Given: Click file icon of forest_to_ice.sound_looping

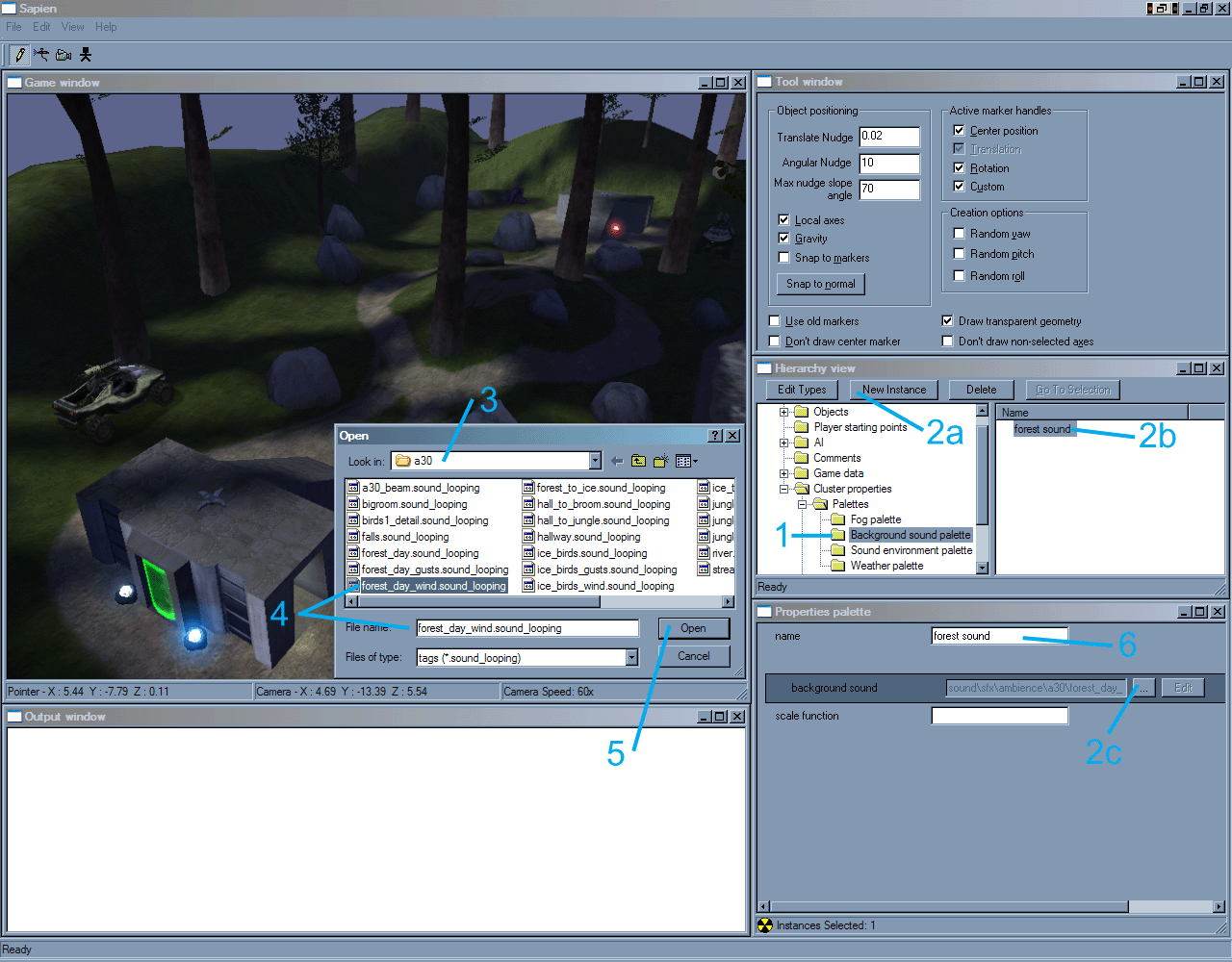Looking at the screenshot, I should click(528, 488).
